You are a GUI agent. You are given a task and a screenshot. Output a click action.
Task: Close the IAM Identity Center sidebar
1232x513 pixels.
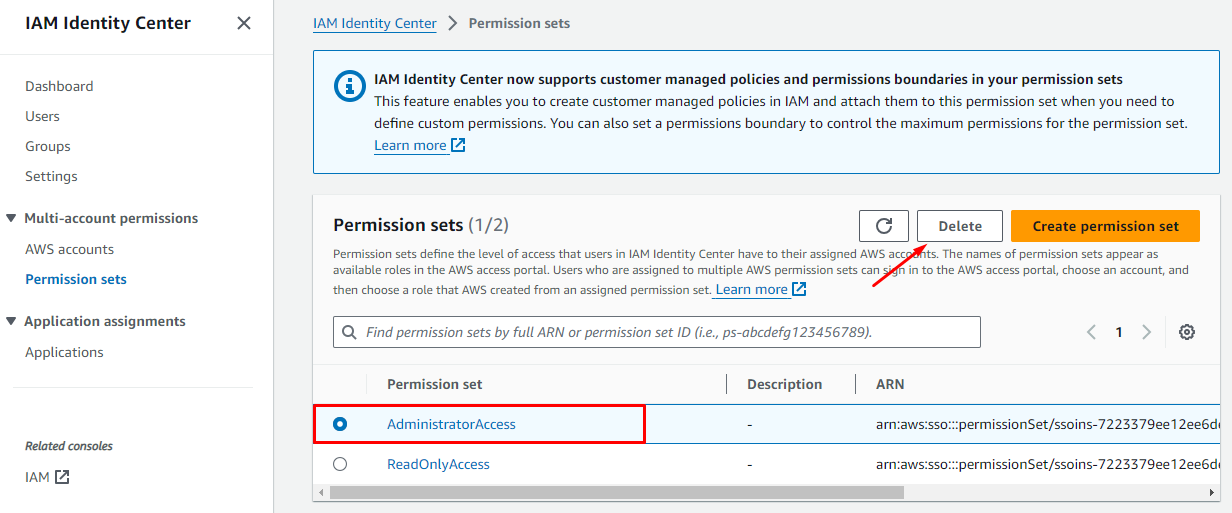click(x=243, y=23)
